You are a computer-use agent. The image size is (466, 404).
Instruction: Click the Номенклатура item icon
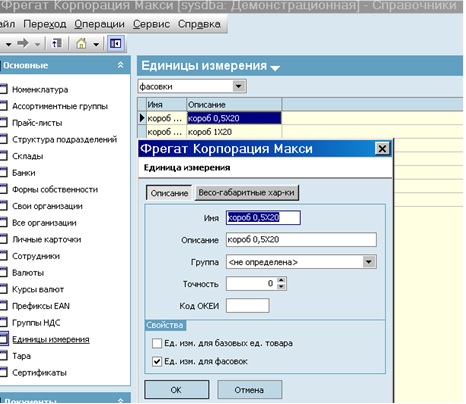(x=3, y=89)
